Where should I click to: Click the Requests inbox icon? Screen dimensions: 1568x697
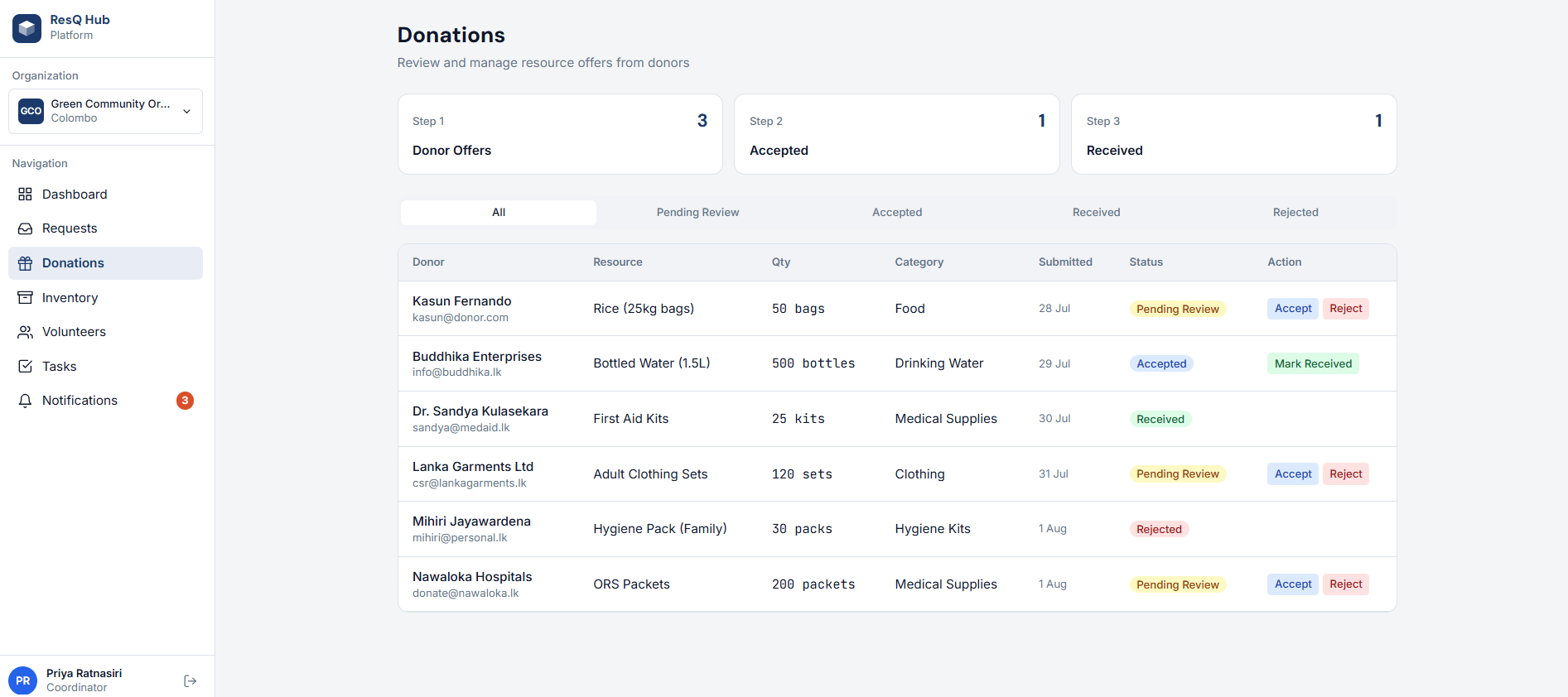(26, 228)
